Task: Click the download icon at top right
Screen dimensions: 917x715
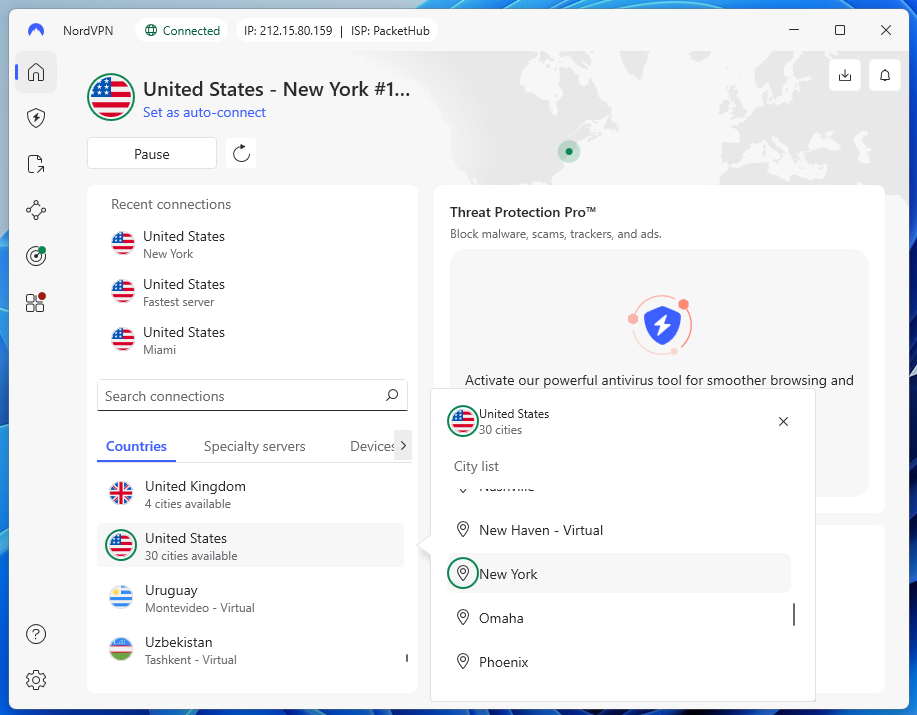Action: pyautogui.click(x=844, y=75)
